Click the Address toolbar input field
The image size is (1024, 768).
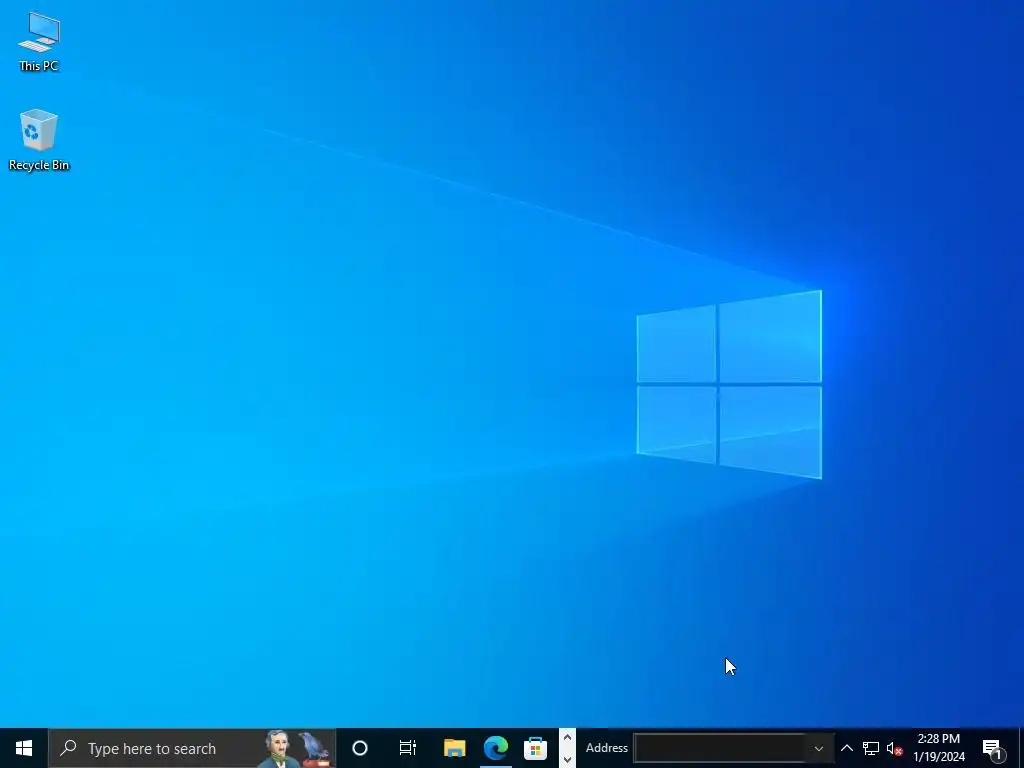pyautogui.click(x=719, y=748)
